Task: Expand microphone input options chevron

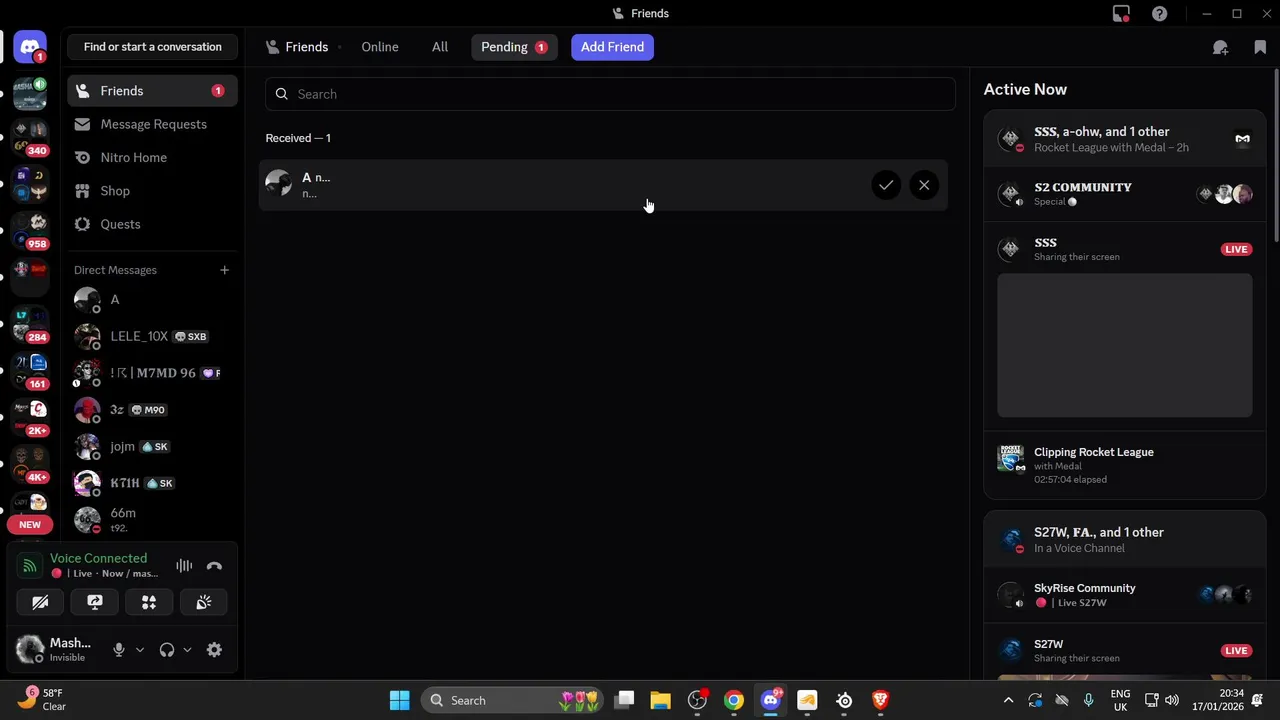Action: [x=140, y=650]
